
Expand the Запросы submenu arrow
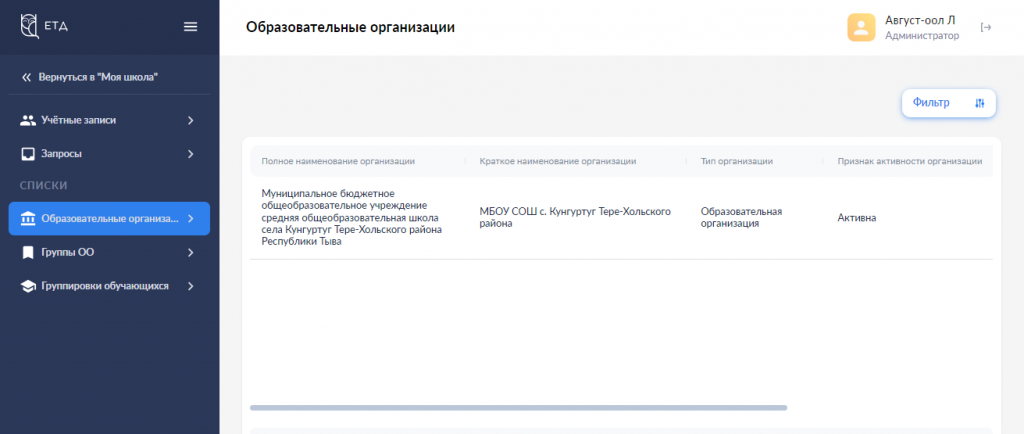pyautogui.click(x=190, y=154)
